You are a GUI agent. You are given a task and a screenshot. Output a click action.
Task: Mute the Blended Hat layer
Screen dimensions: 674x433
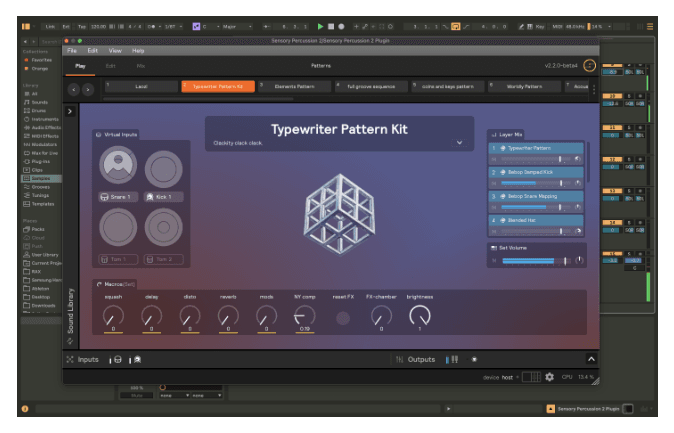(494, 232)
